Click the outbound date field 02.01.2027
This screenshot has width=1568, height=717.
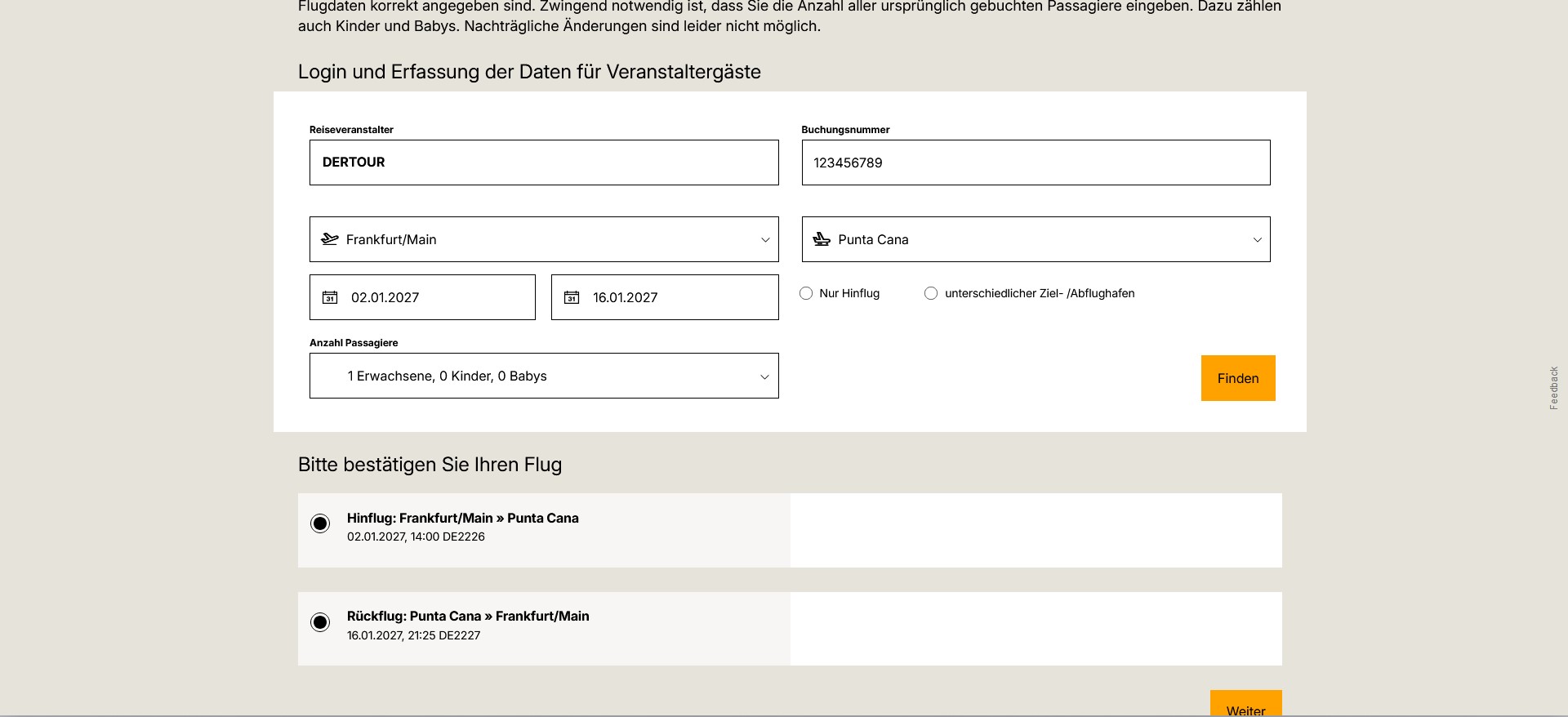(433, 297)
